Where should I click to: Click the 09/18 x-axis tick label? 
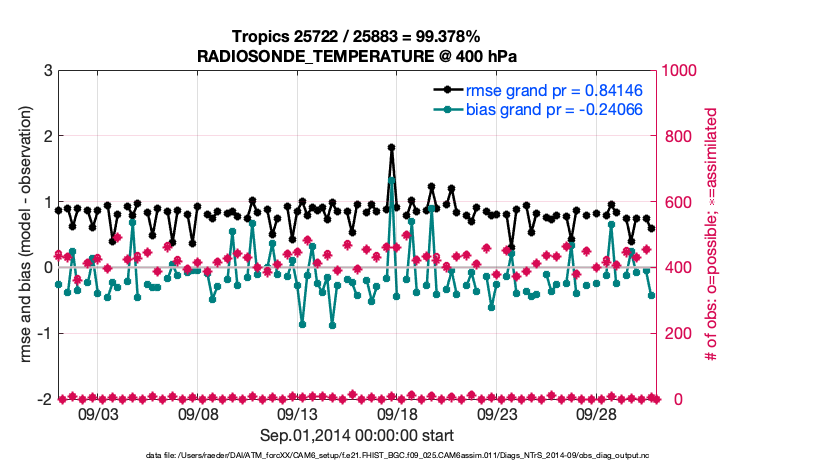[x=397, y=414]
